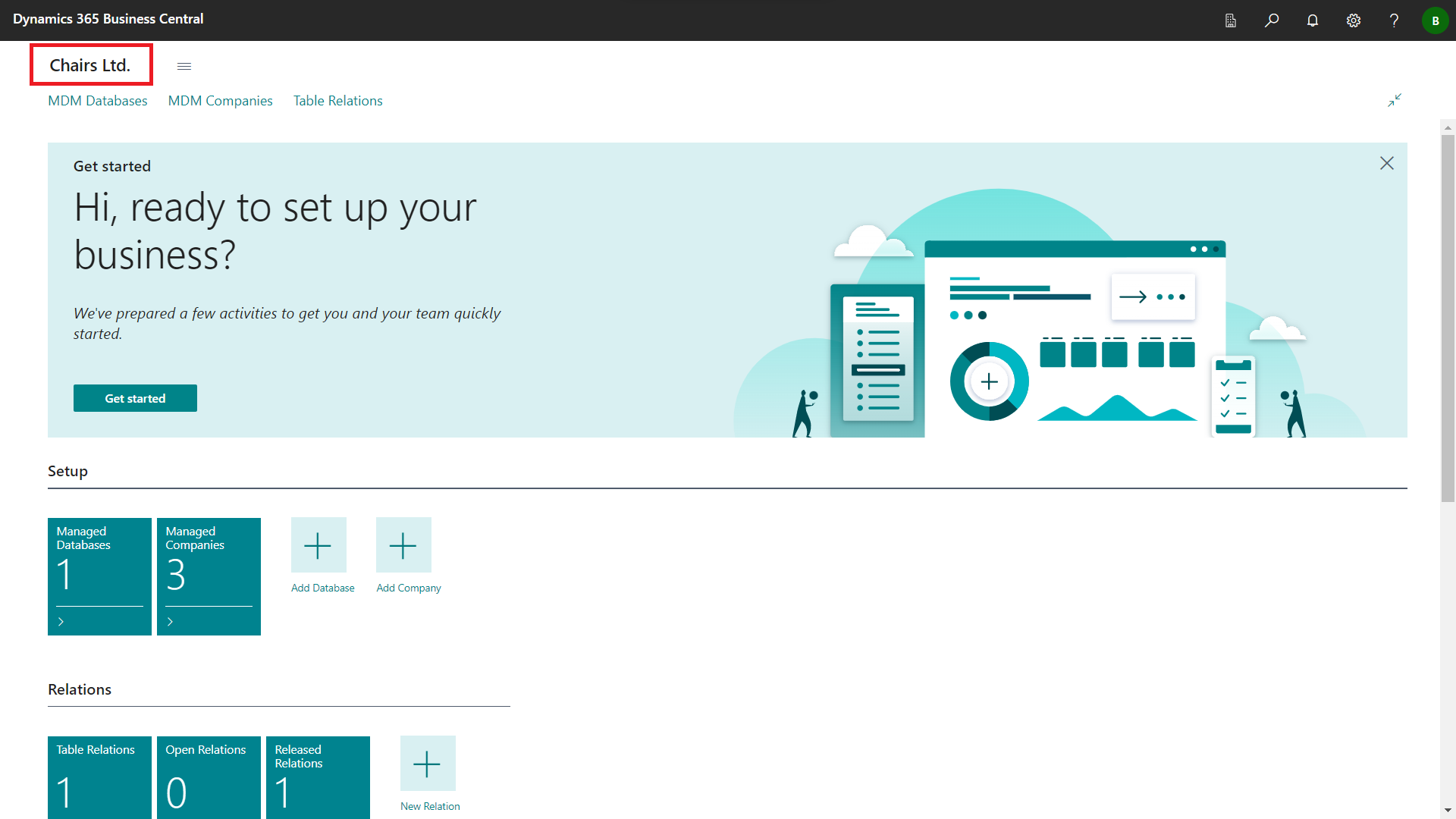Click the scrollbar down arrow
This screenshot has width=1456, height=819.
pyautogui.click(x=1448, y=810)
